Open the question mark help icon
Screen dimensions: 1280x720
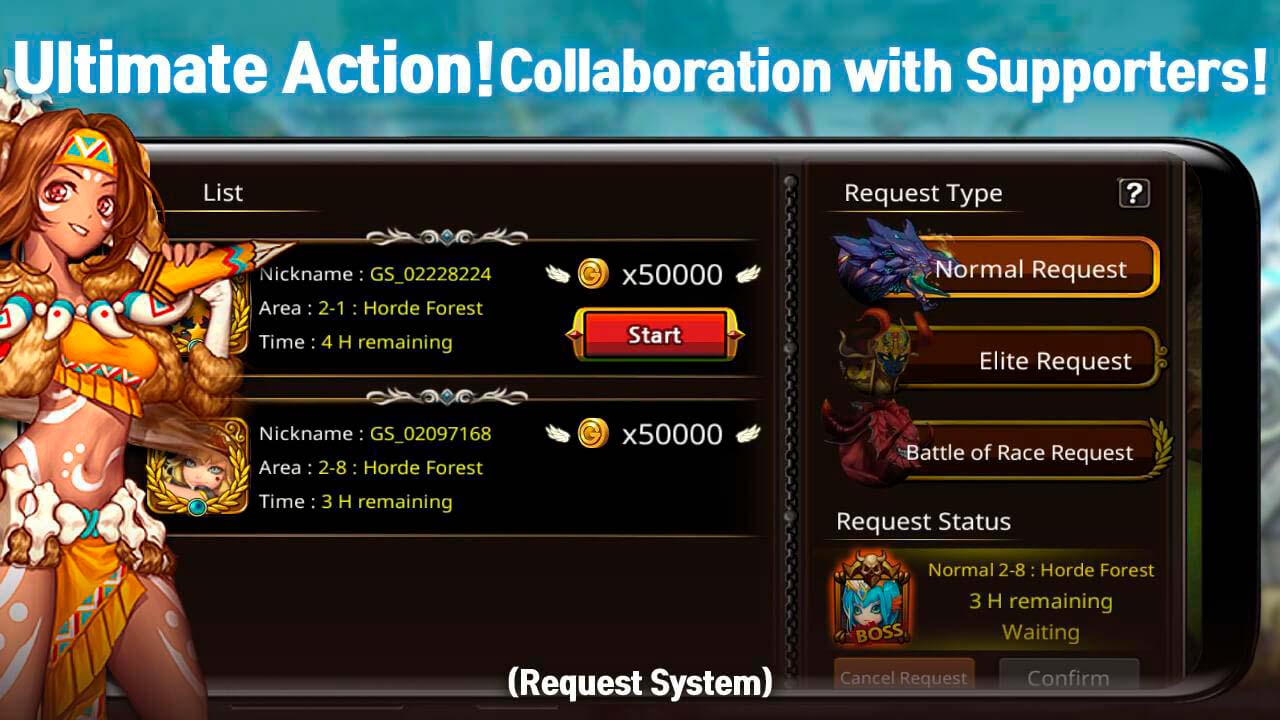(1133, 193)
